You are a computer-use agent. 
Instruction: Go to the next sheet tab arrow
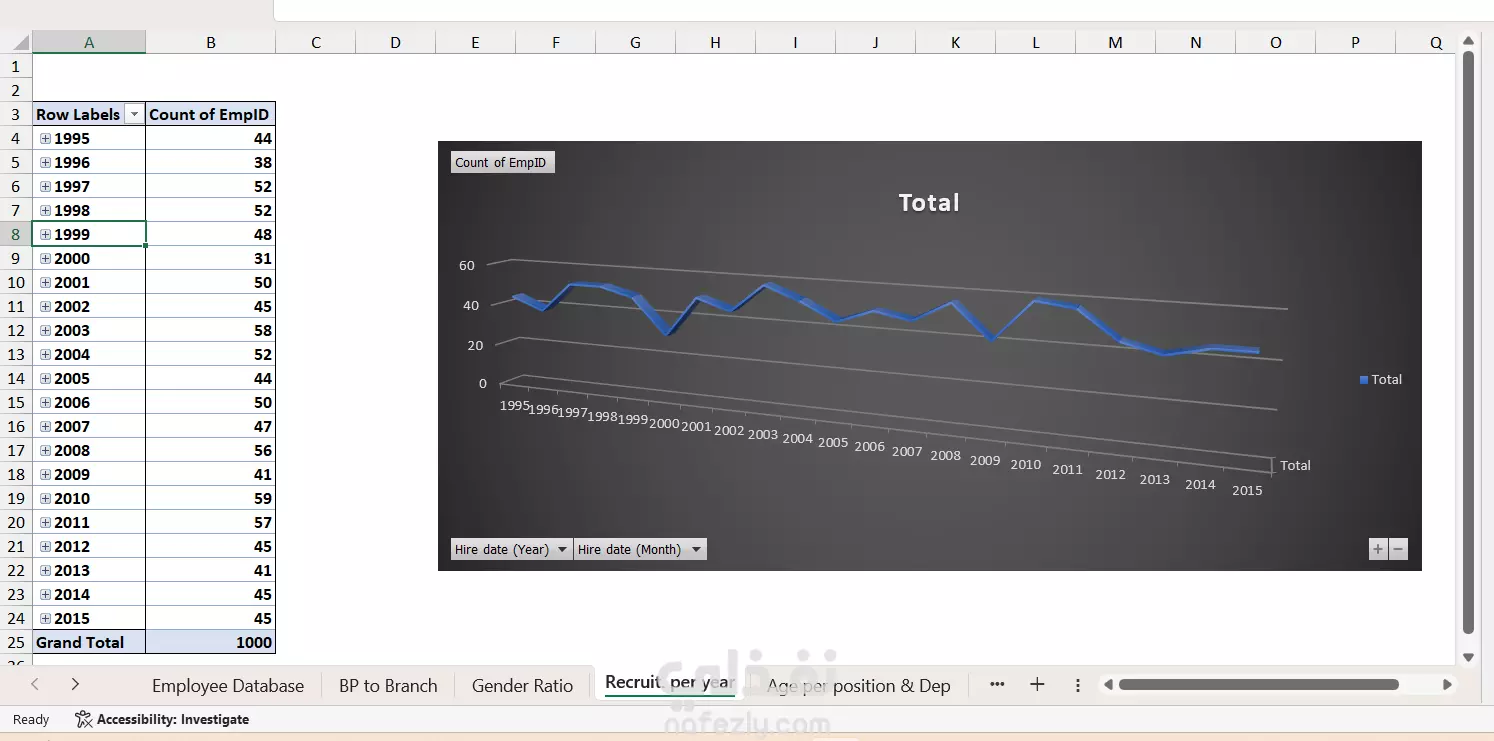pos(75,685)
